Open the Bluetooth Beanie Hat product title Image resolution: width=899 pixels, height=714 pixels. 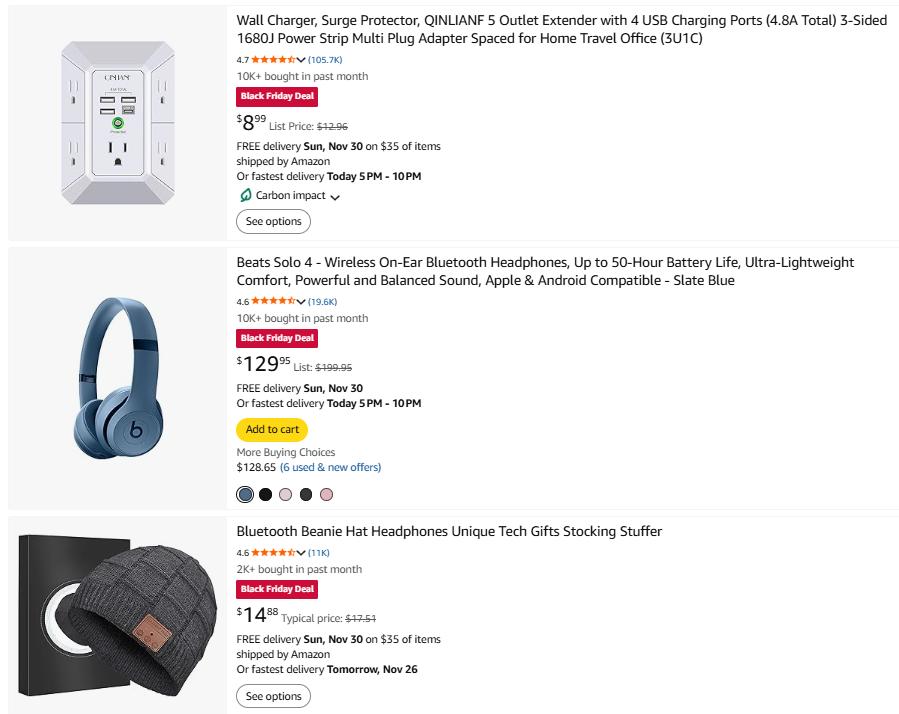click(447, 532)
